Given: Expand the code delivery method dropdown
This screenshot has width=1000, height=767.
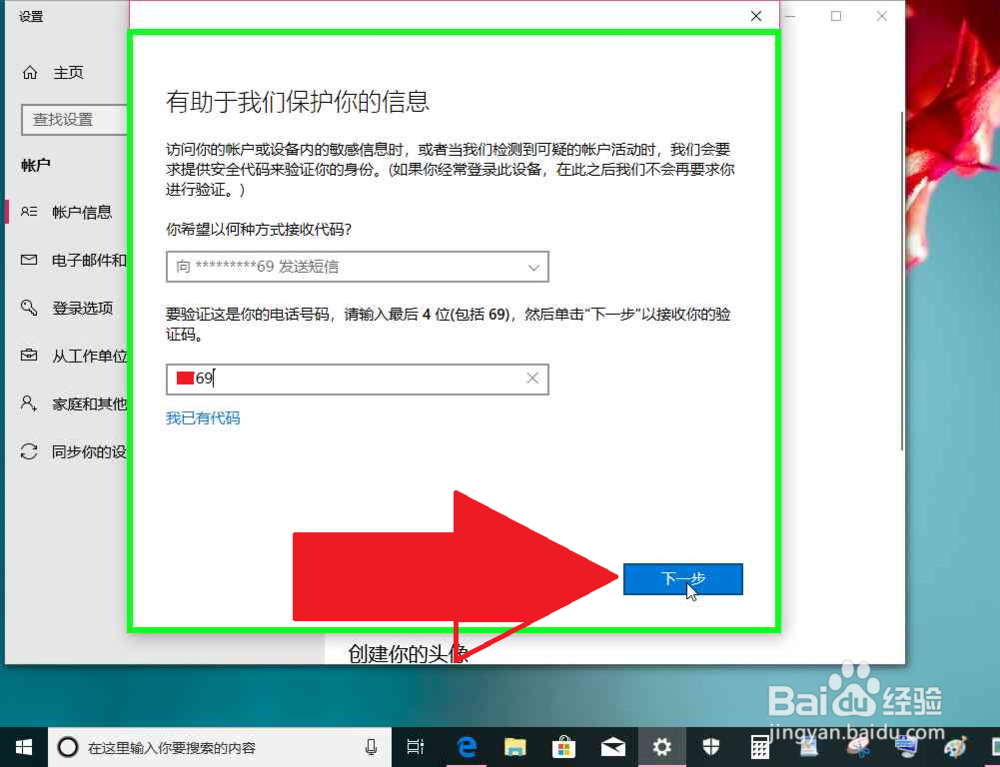Looking at the screenshot, I should (x=357, y=267).
